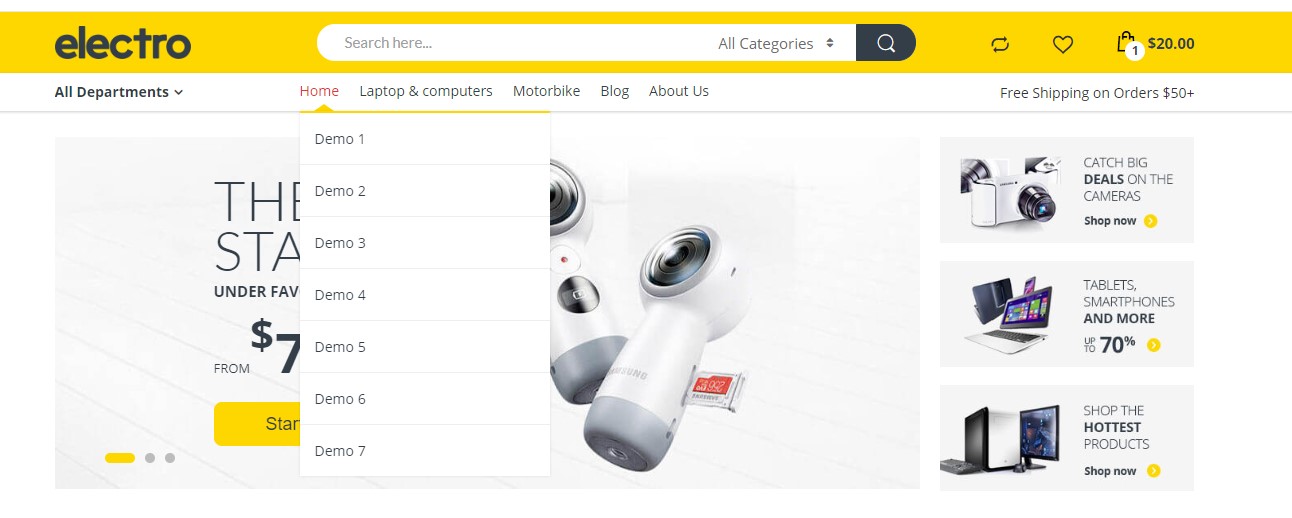Select the third slider dot

tap(170, 458)
